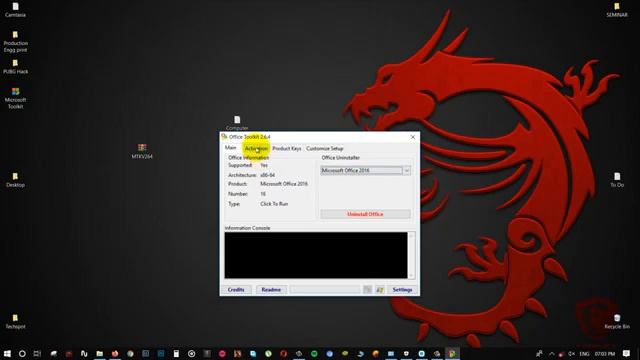Click the 'Click To Run' type value

[x=274, y=204]
